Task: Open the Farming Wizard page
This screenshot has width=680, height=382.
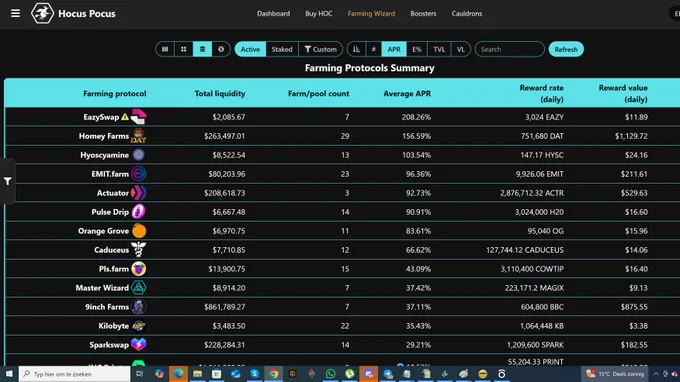Action: click(371, 13)
